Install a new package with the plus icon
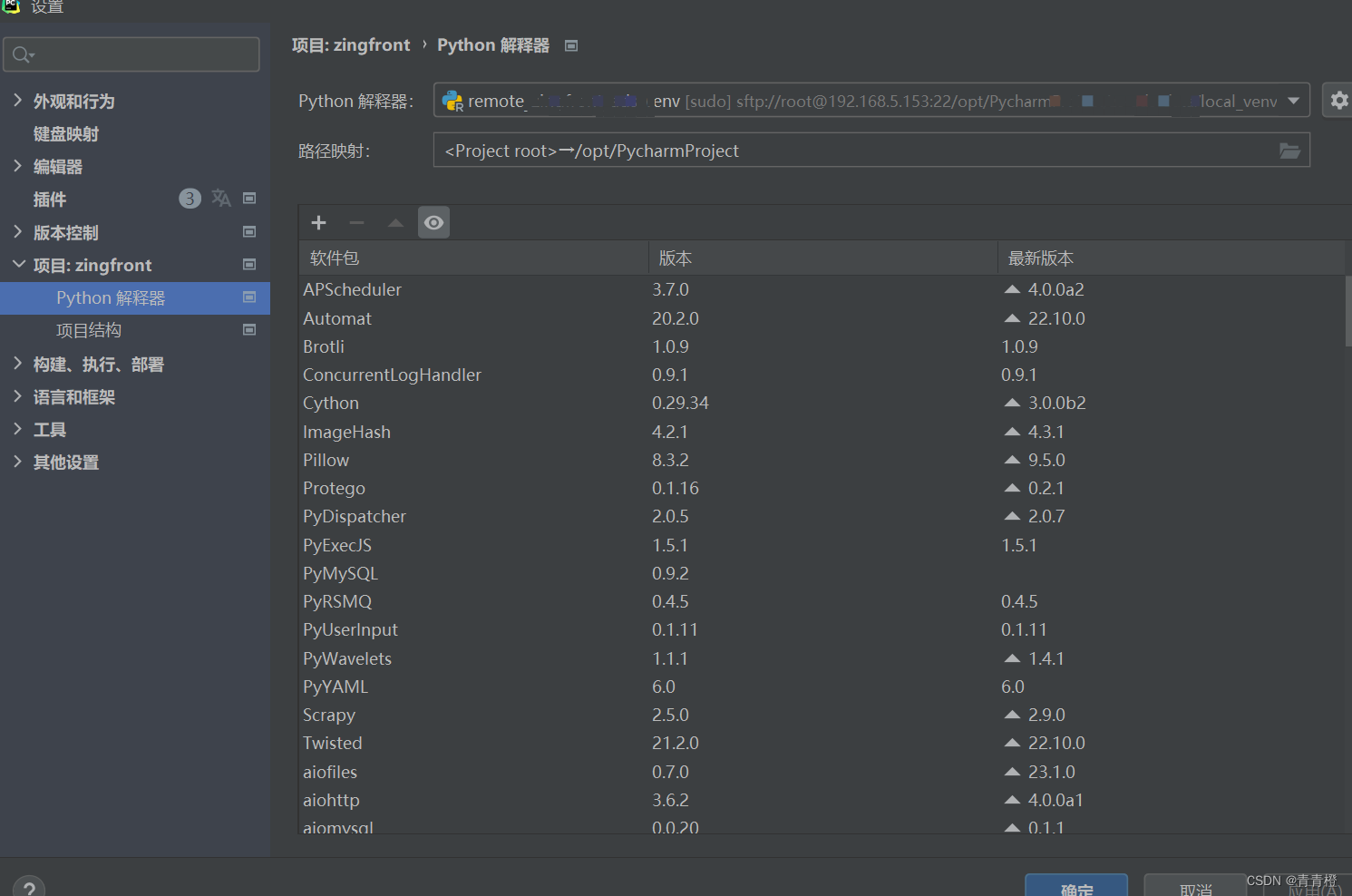 click(318, 222)
